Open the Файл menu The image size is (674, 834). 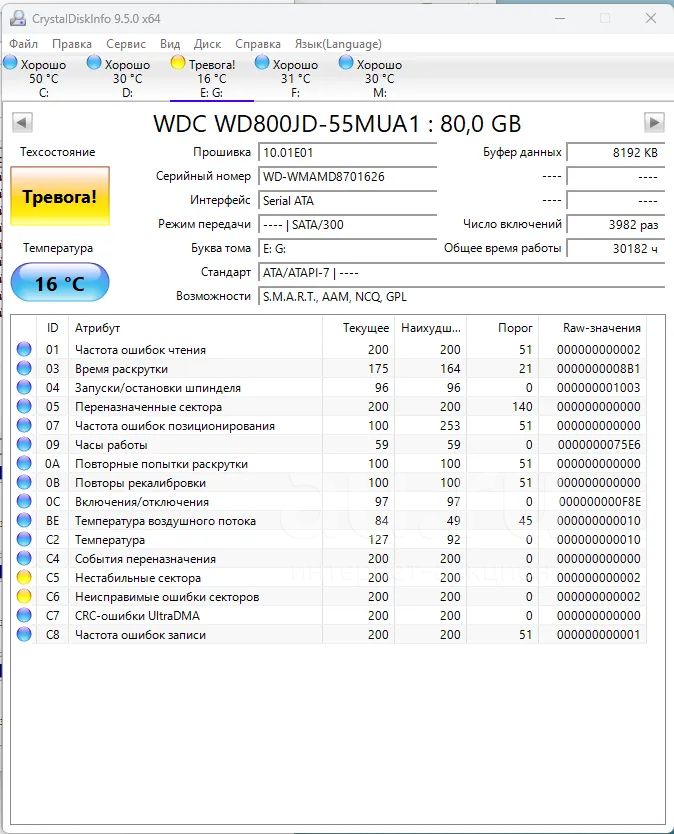[x=24, y=44]
